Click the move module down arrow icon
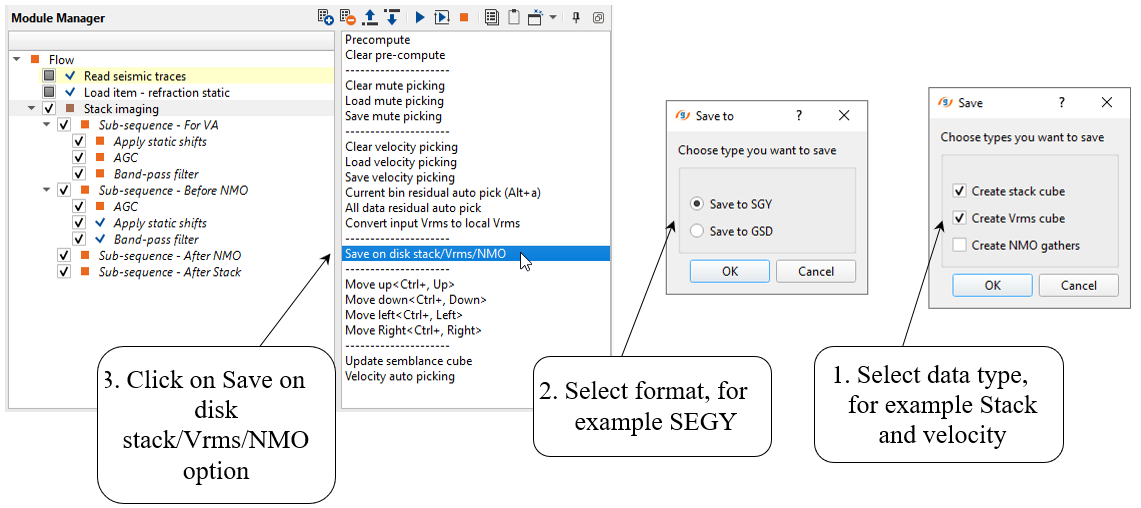 391,17
